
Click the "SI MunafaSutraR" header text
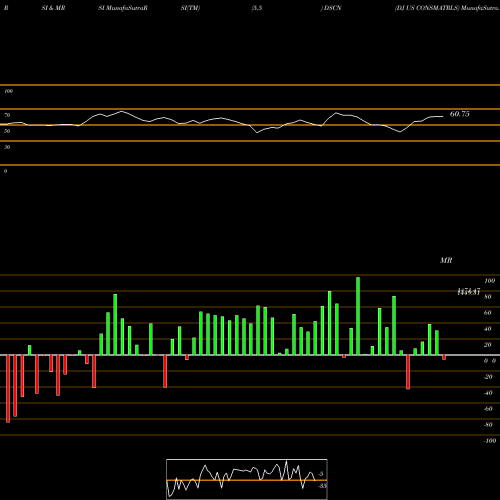[x=123, y=8]
